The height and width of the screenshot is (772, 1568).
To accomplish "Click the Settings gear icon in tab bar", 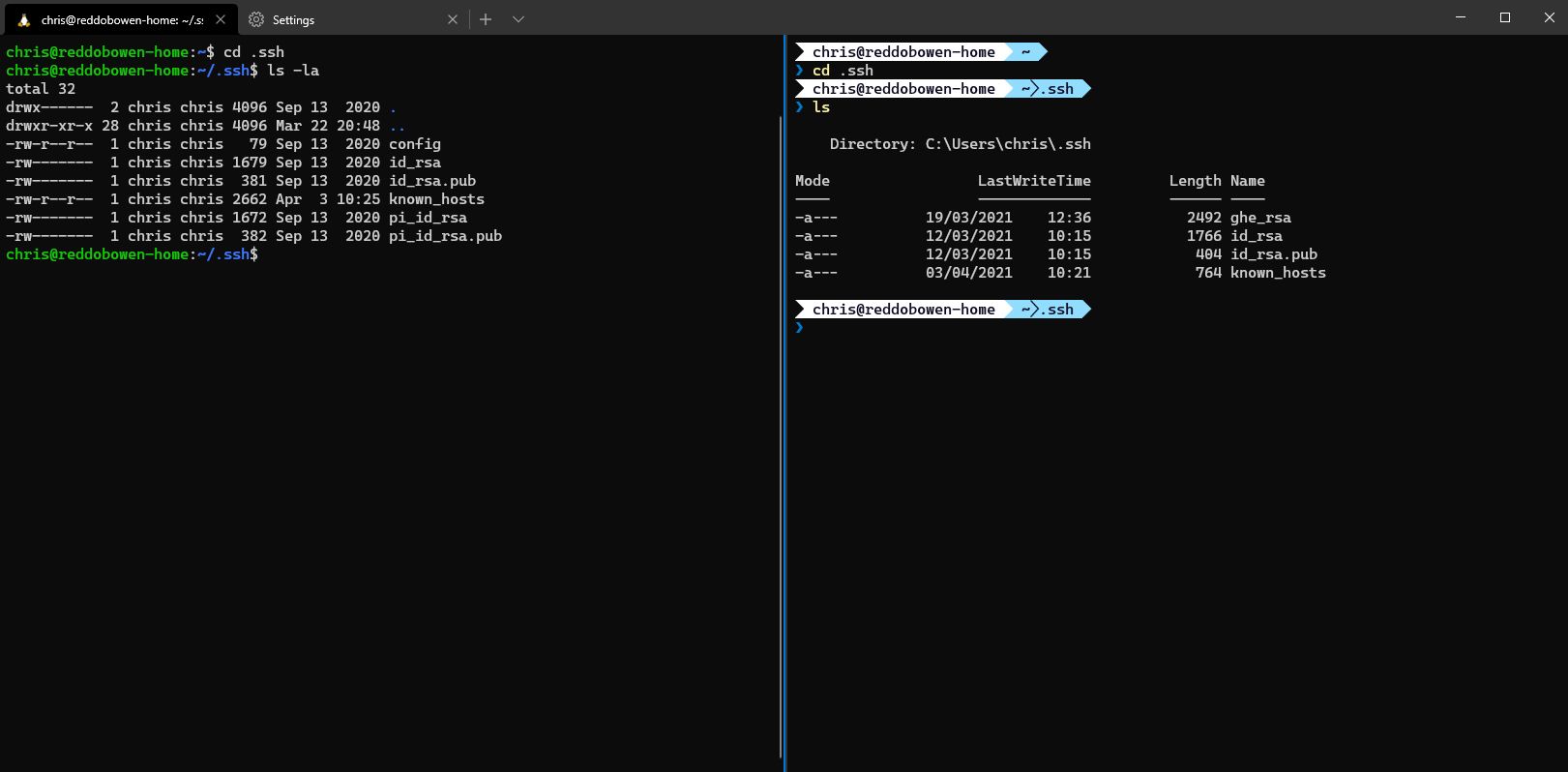I will (x=256, y=19).
